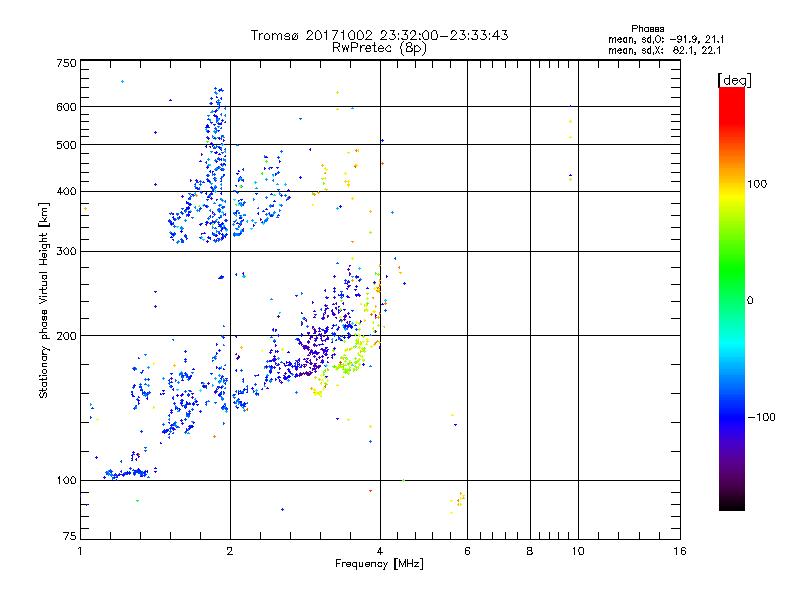Screen dimensions: 800x600
Task: Click the '75' y-axis tick label
Action: click(x=70, y=536)
